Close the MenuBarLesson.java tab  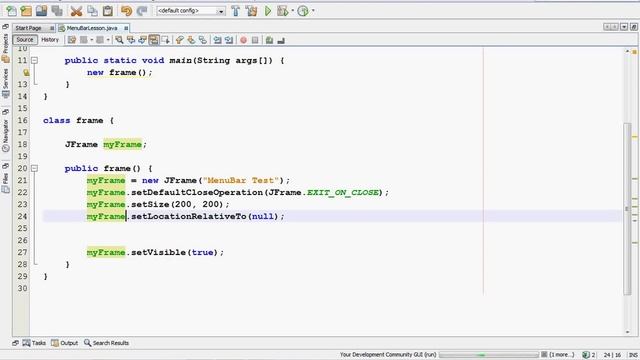[126, 28]
